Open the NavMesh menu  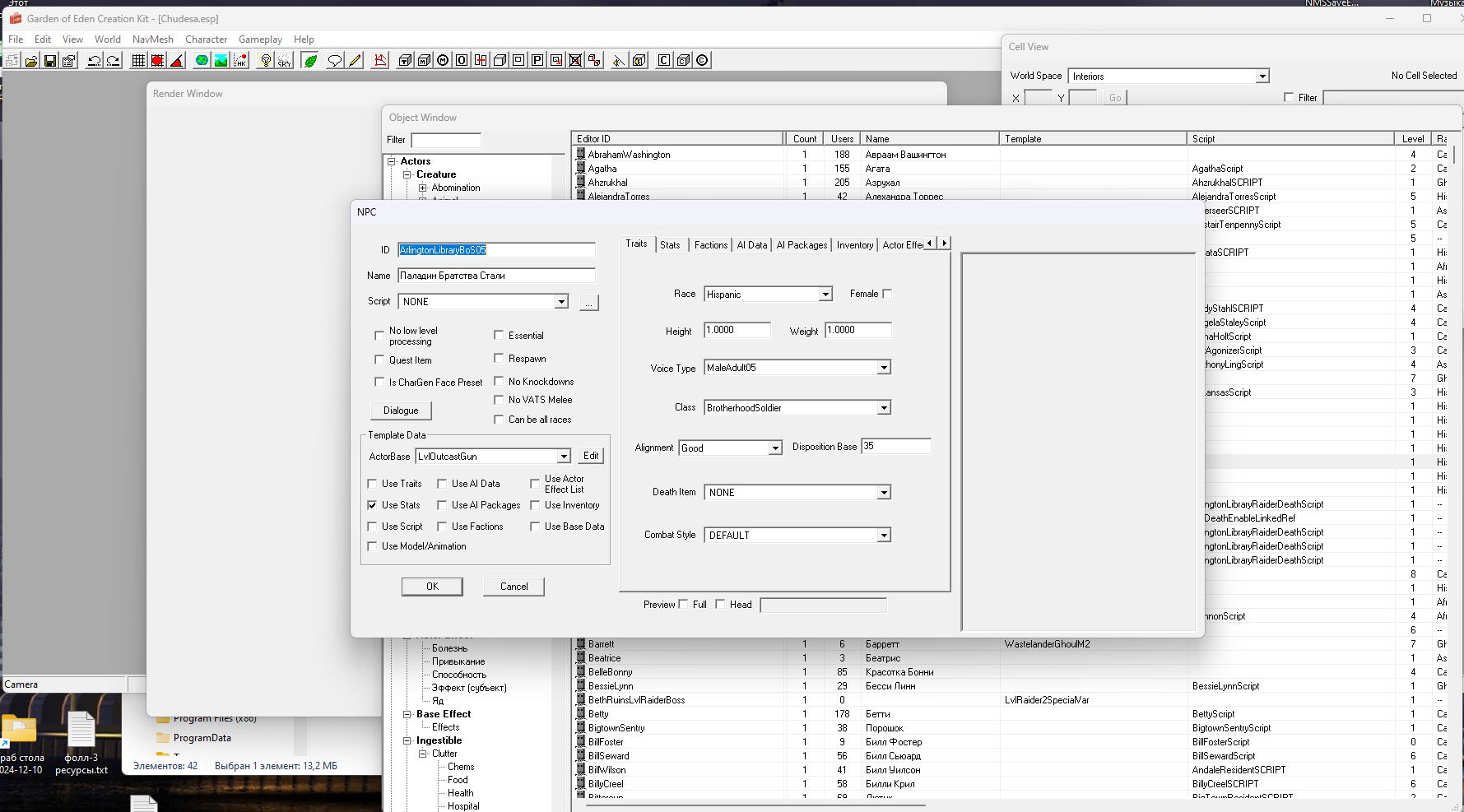153,39
